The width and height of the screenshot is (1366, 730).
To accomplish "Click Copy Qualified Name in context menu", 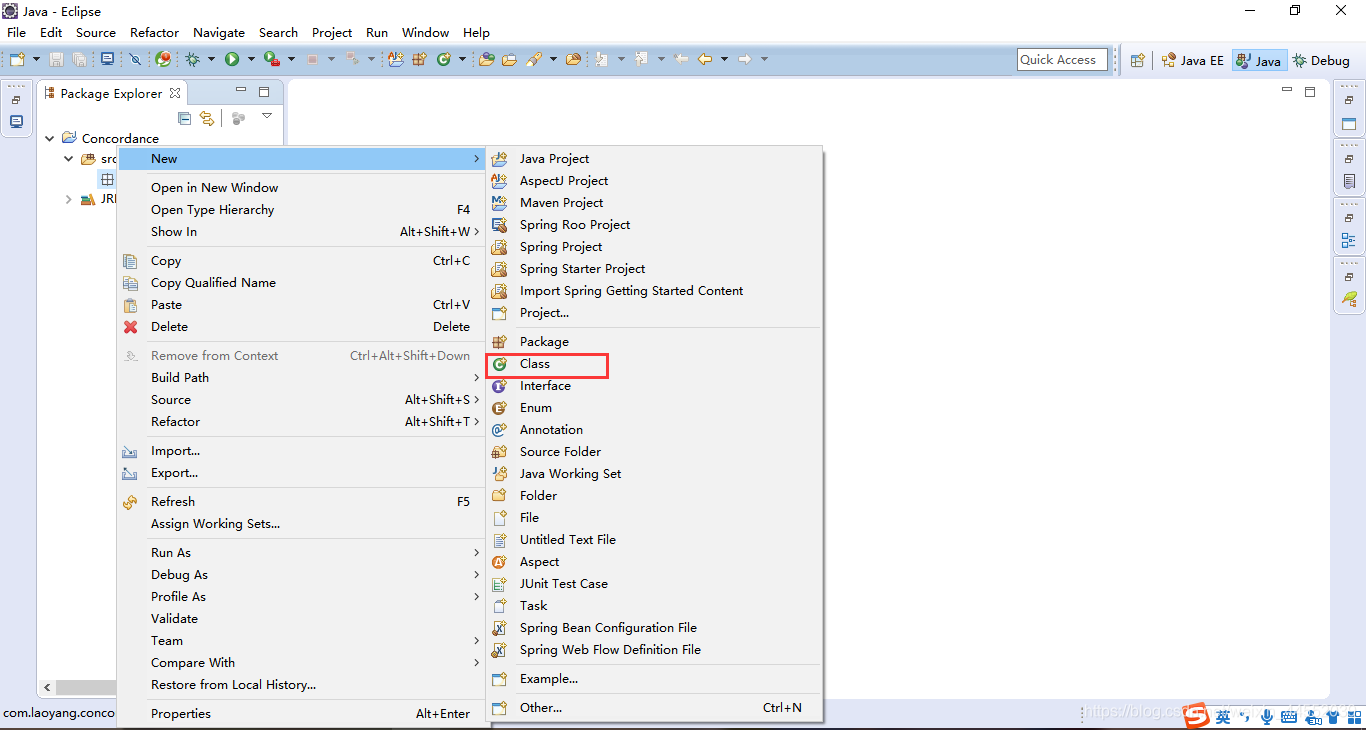I will coord(301,283).
